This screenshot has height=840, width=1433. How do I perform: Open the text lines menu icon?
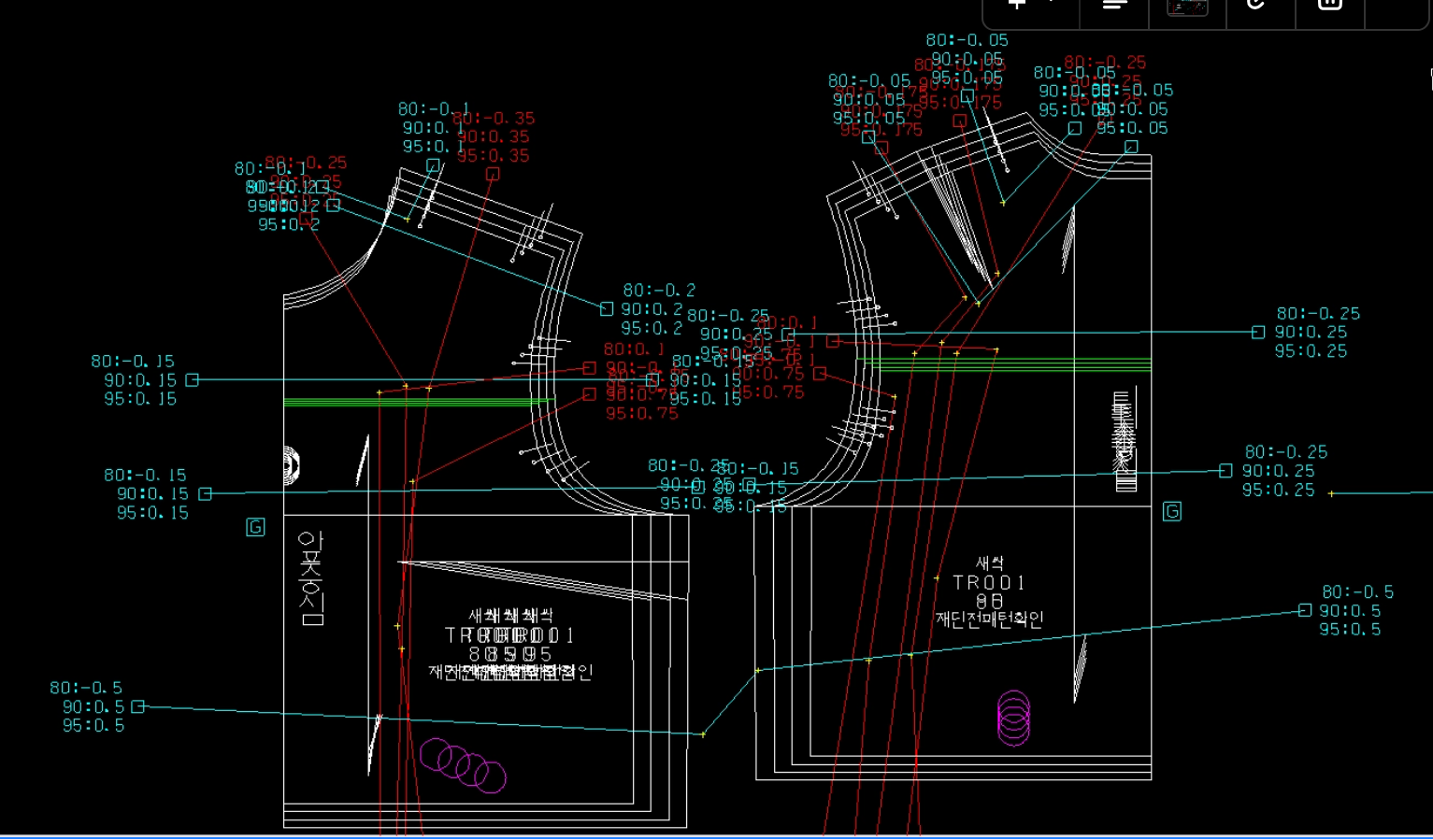point(1114,5)
